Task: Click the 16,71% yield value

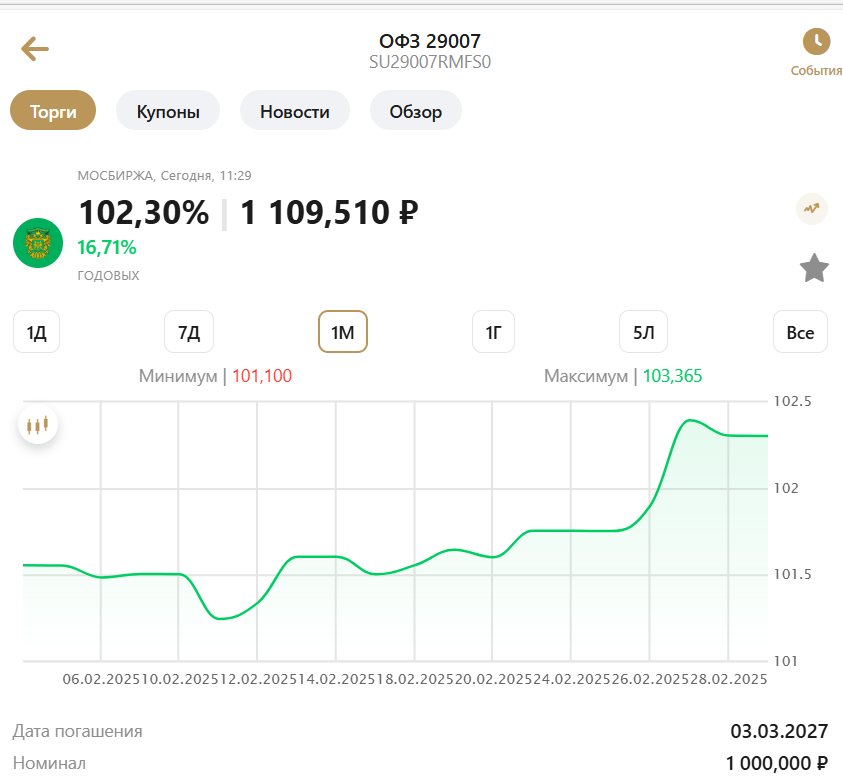Action: coord(106,248)
